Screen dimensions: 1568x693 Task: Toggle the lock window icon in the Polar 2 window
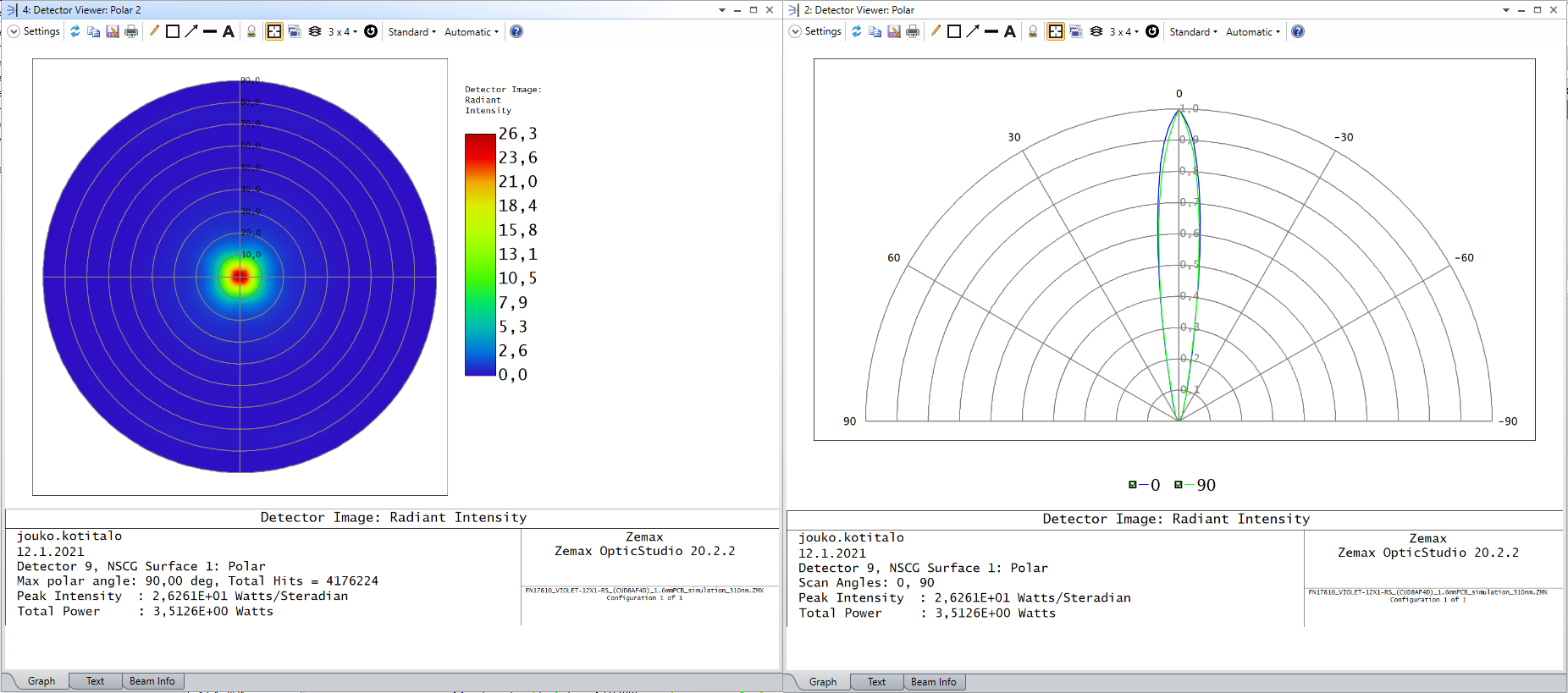(x=251, y=31)
